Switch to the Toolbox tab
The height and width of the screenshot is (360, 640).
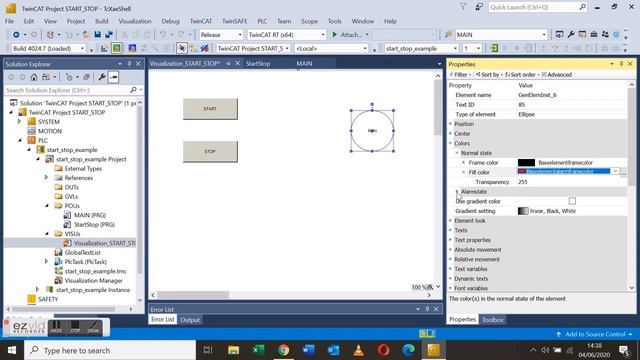(x=493, y=320)
